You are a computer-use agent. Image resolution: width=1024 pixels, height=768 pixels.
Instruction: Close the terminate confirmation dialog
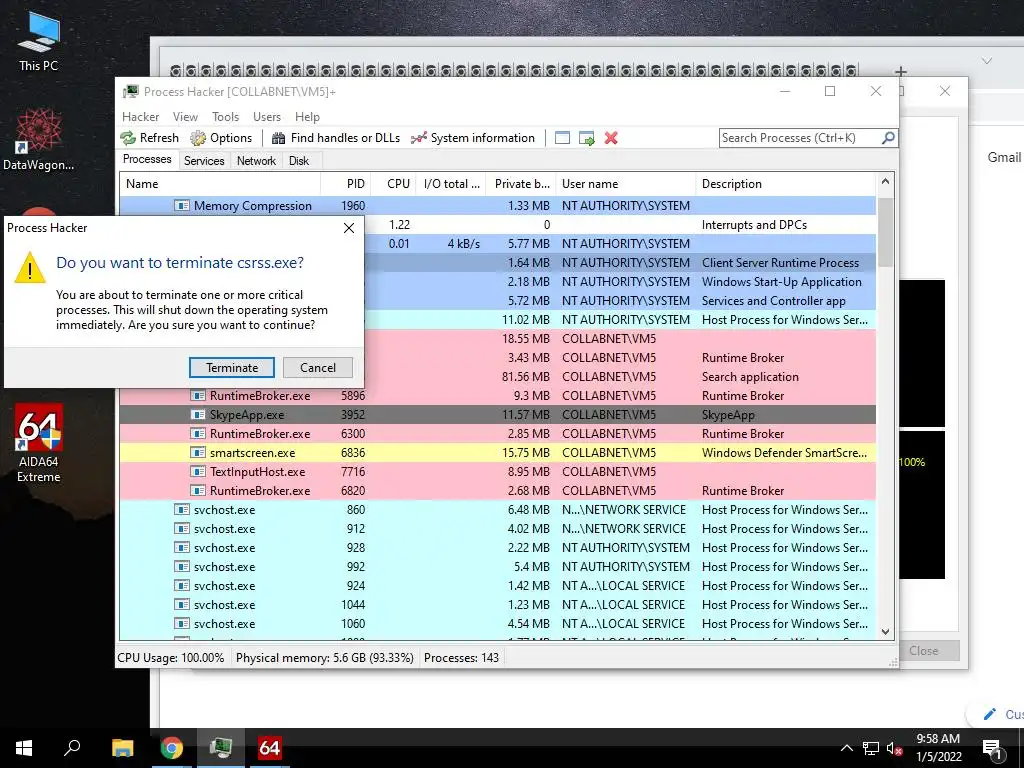(349, 228)
